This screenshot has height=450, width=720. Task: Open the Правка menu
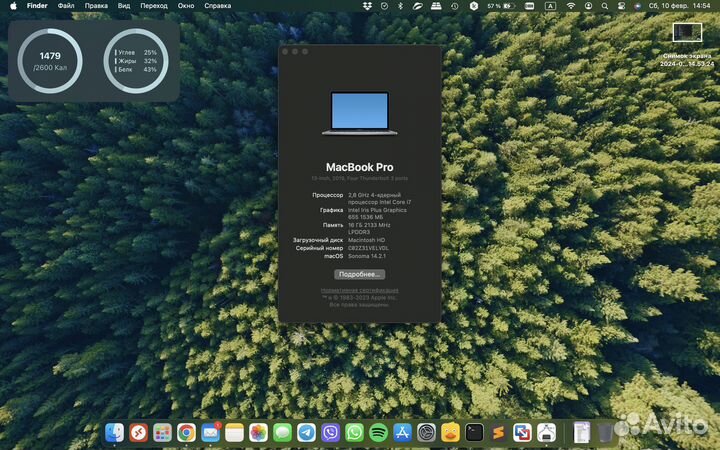[96, 6]
